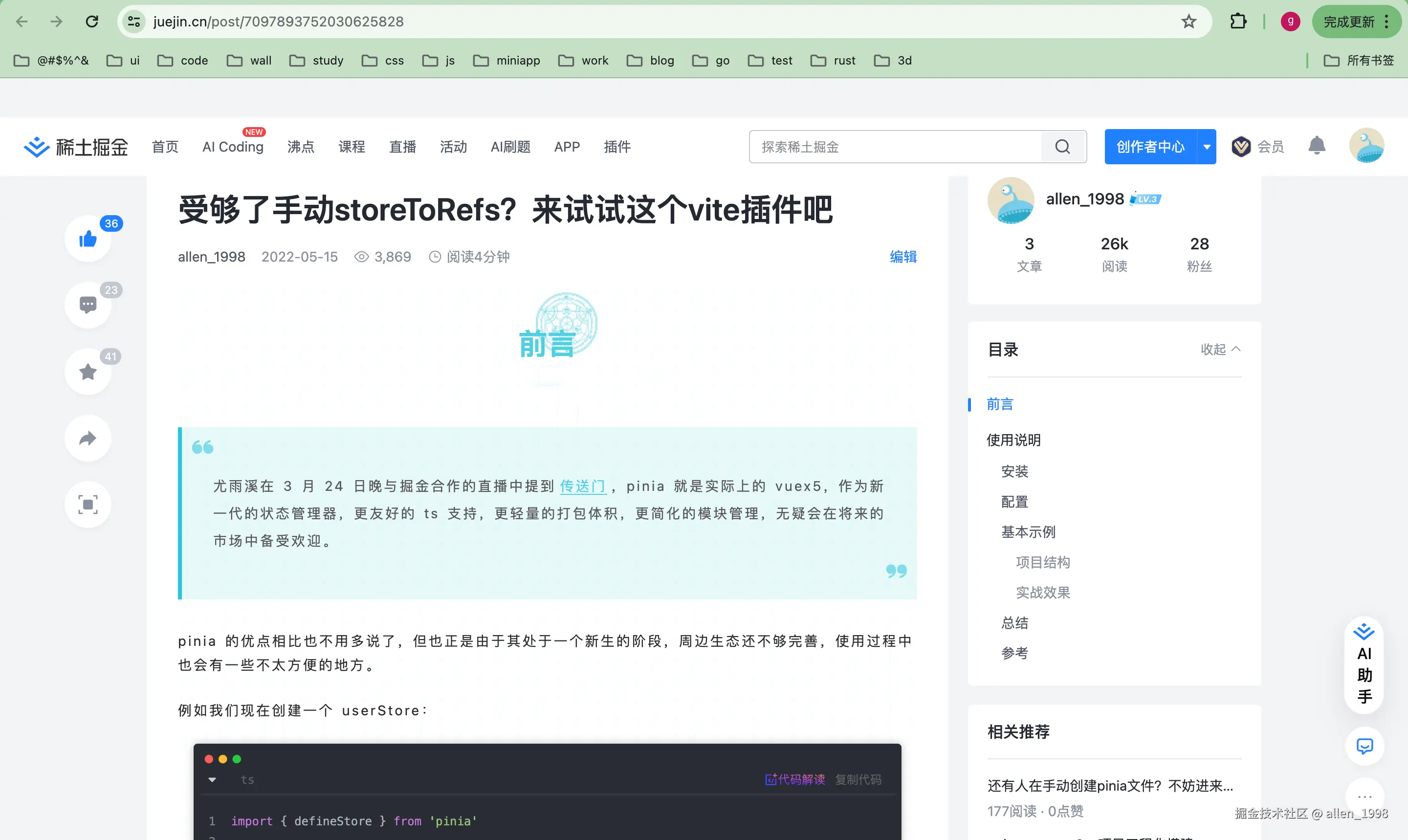1408x840 pixels.
Task: Open the feedback chat icon
Action: (x=1364, y=746)
